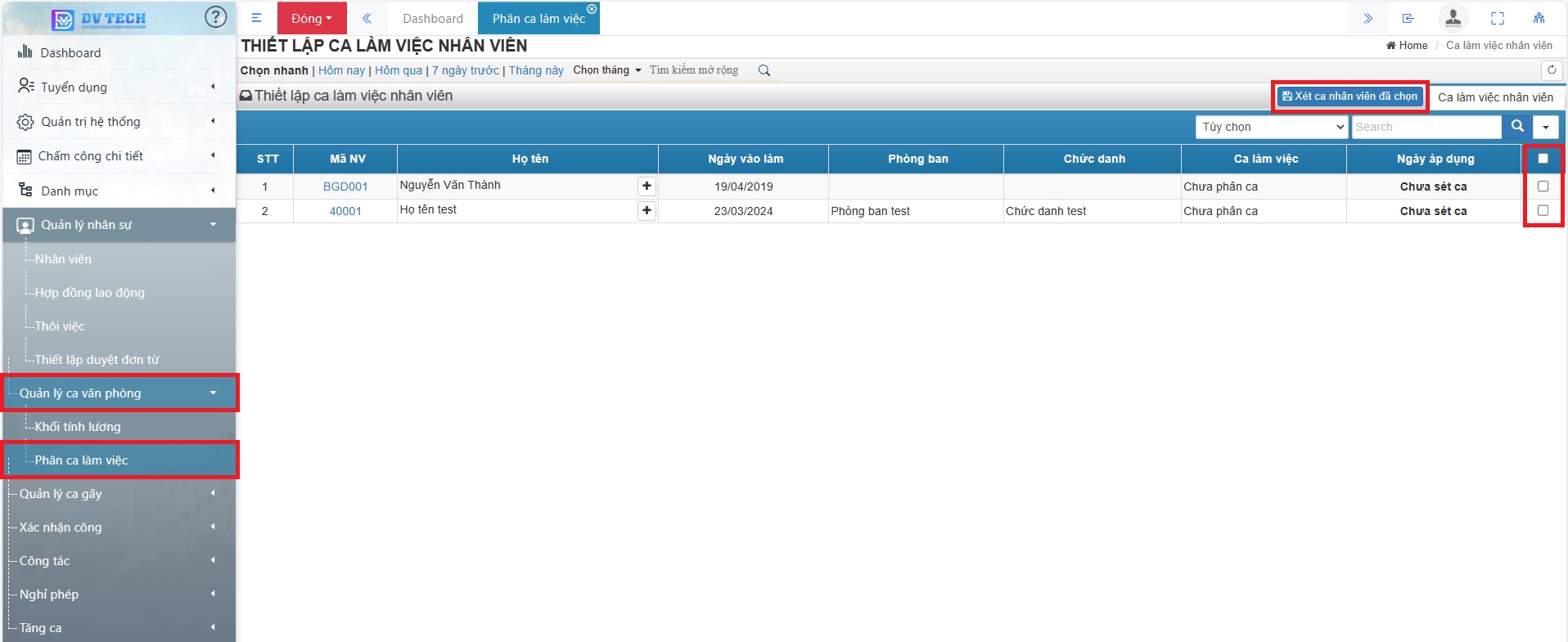Screen dimensions: 1568x642
Task: Click the double right arrow tab scroller
Action: pos(1367,18)
